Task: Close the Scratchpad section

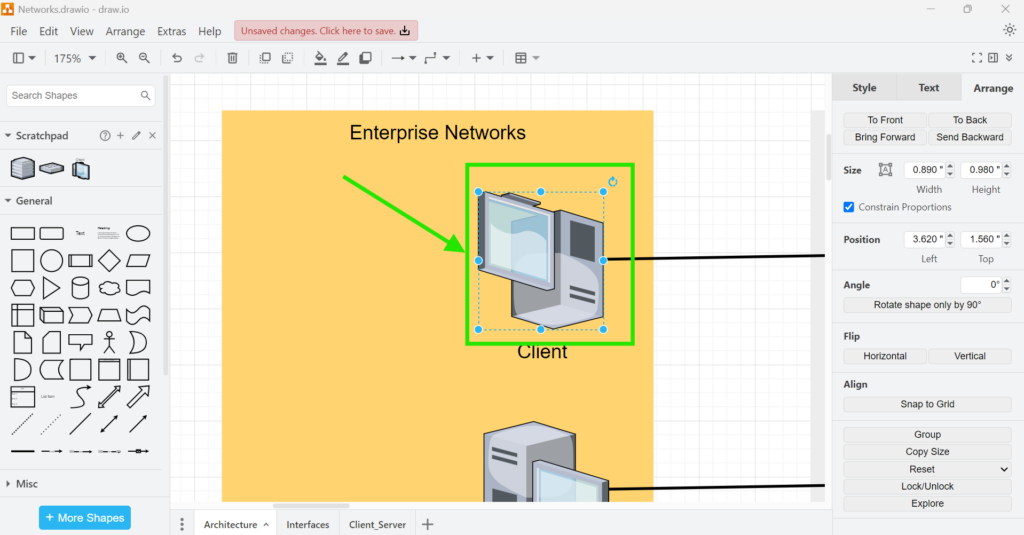Action: coord(152,135)
